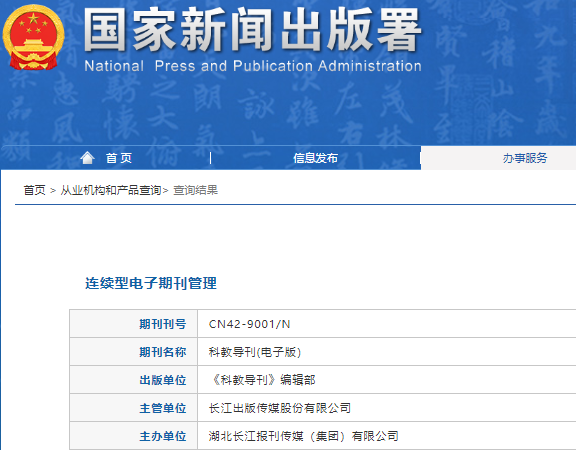This screenshot has width=576, height=450.
Task: Click the home house icon in navigation
Action: (87, 158)
